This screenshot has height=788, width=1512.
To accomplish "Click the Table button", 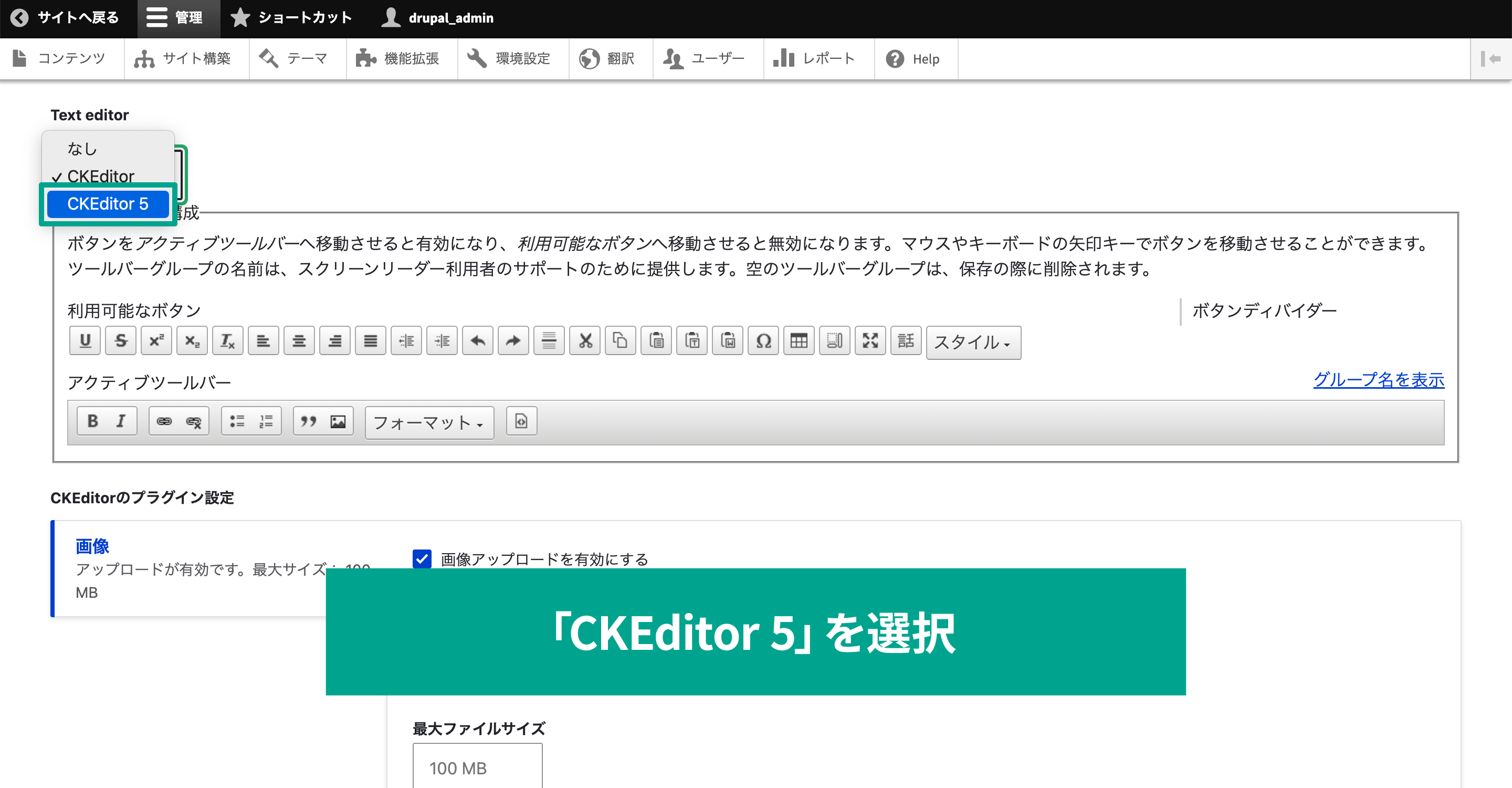I will [799, 340].
